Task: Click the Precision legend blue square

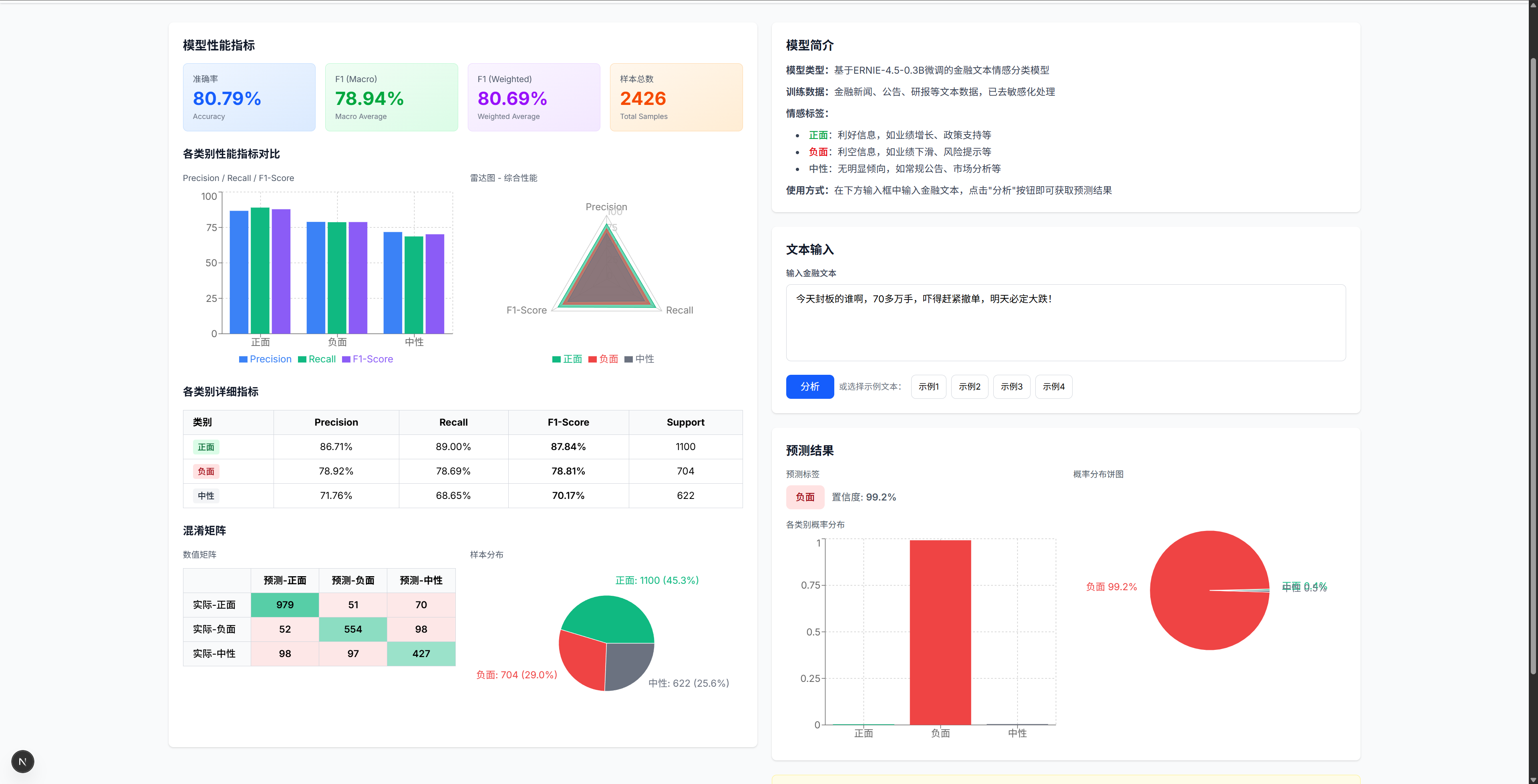Action: point(243,360)
